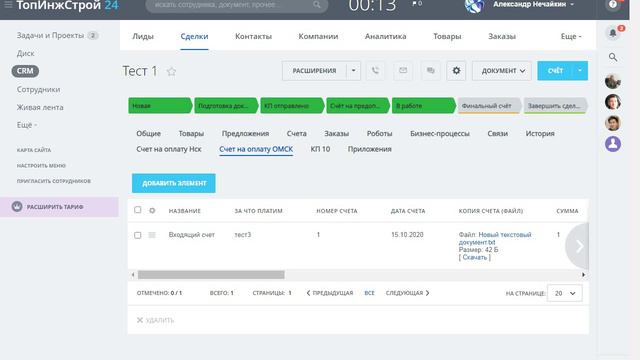Click the Расширения button
The image size is (640, 360).
tap(314, 71)
